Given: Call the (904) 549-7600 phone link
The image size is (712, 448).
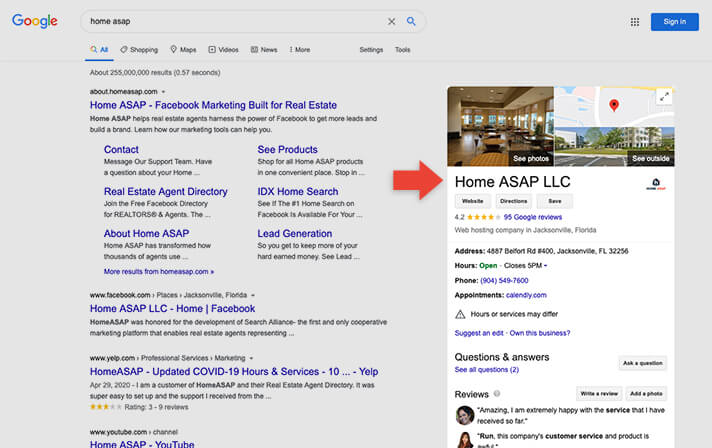Looking at the screenshot, I should [504, 281].
